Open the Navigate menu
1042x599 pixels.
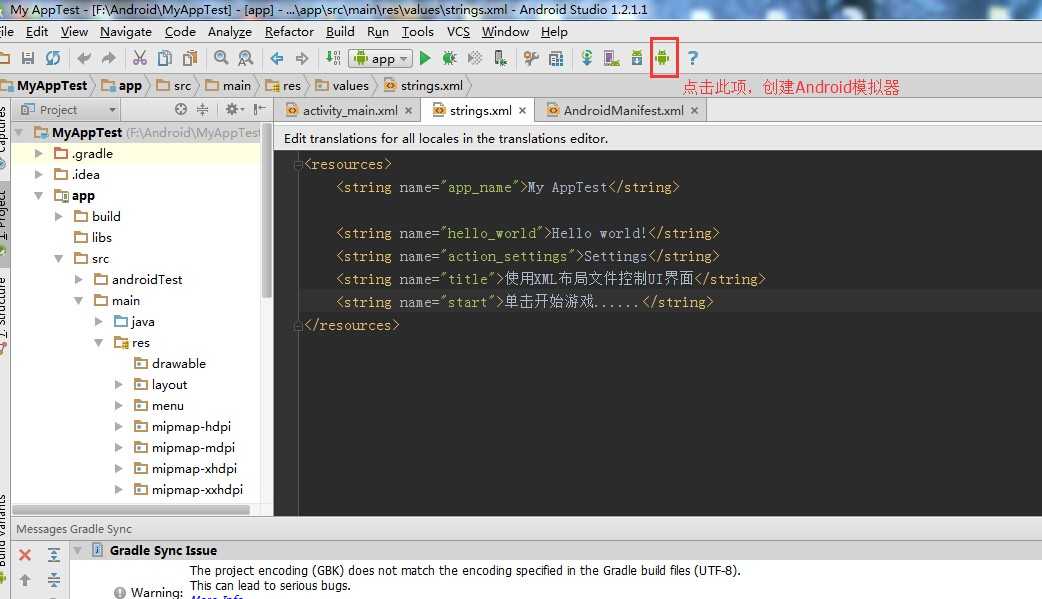click(x=126, y=32)
